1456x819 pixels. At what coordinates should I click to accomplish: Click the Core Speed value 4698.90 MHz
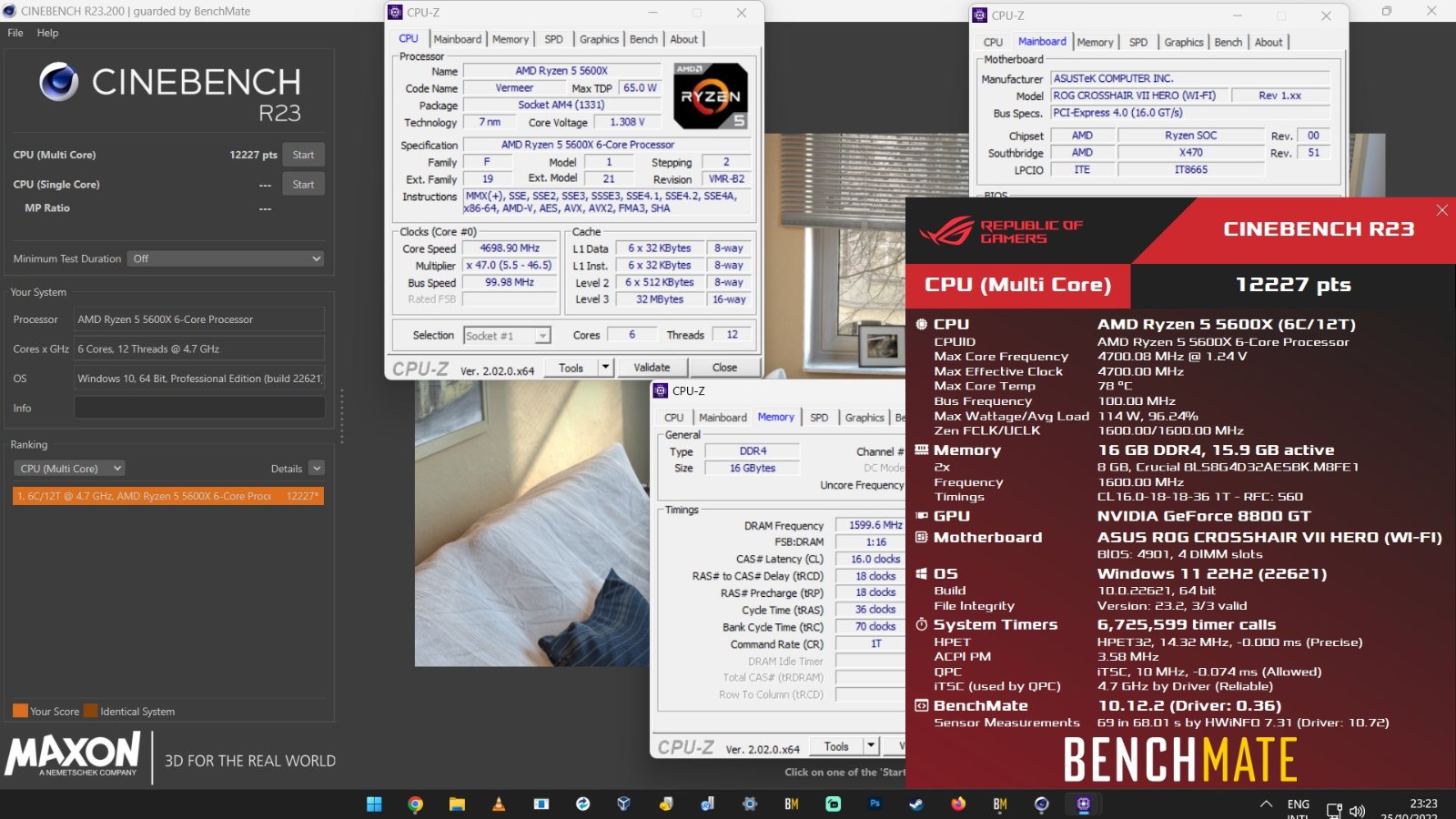coord(510,248)
